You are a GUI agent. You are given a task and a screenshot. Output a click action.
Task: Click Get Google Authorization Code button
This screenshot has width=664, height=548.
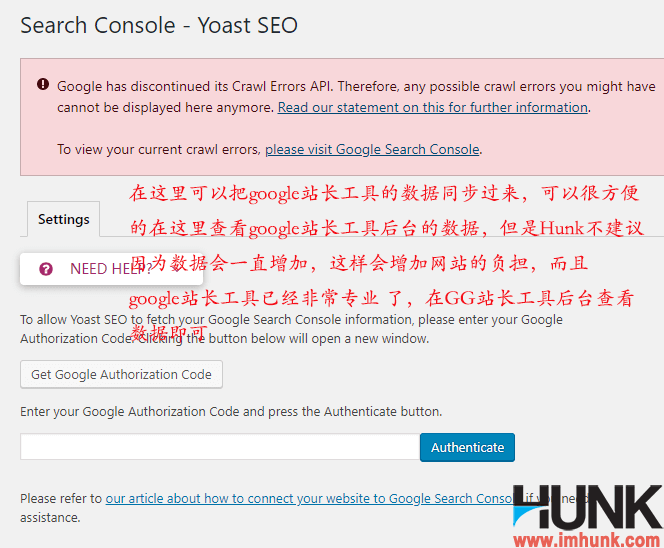tap(122, 374)
